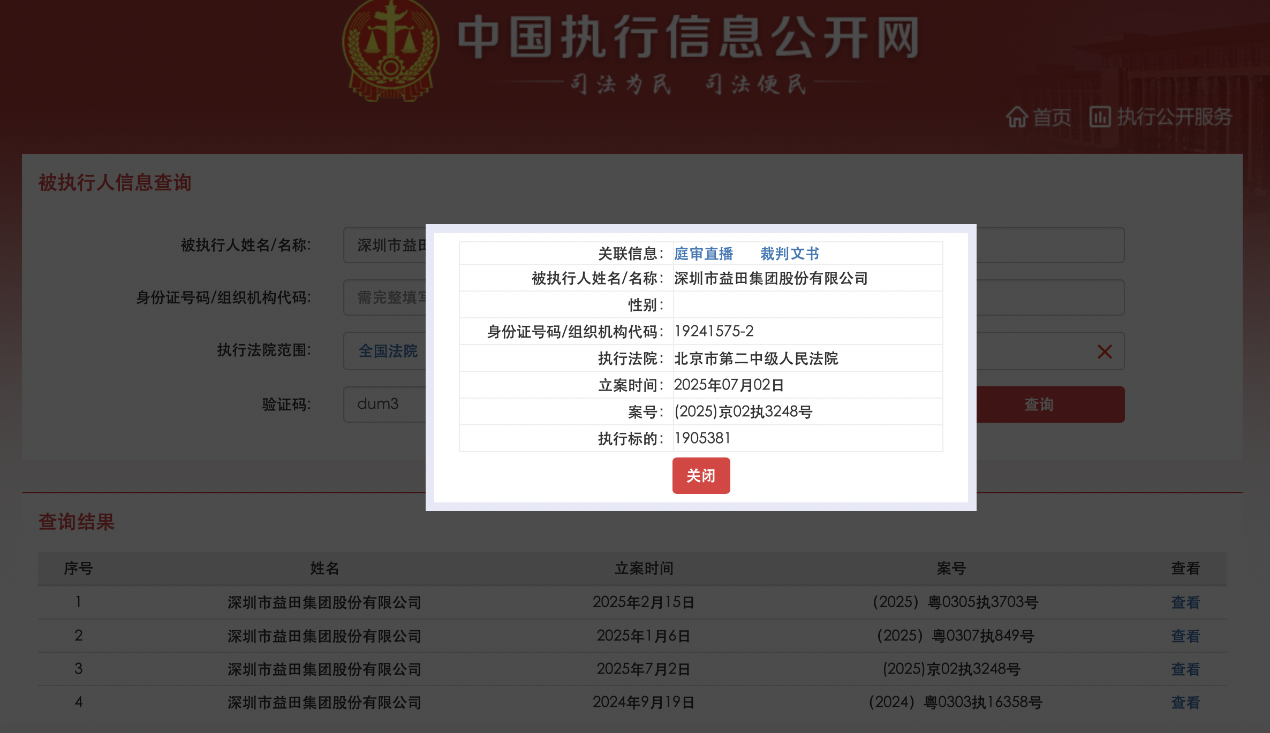Click the 中国执行信息公开网 site title
The height and width of the screenshot is (733, 1270).
point(688,38)
